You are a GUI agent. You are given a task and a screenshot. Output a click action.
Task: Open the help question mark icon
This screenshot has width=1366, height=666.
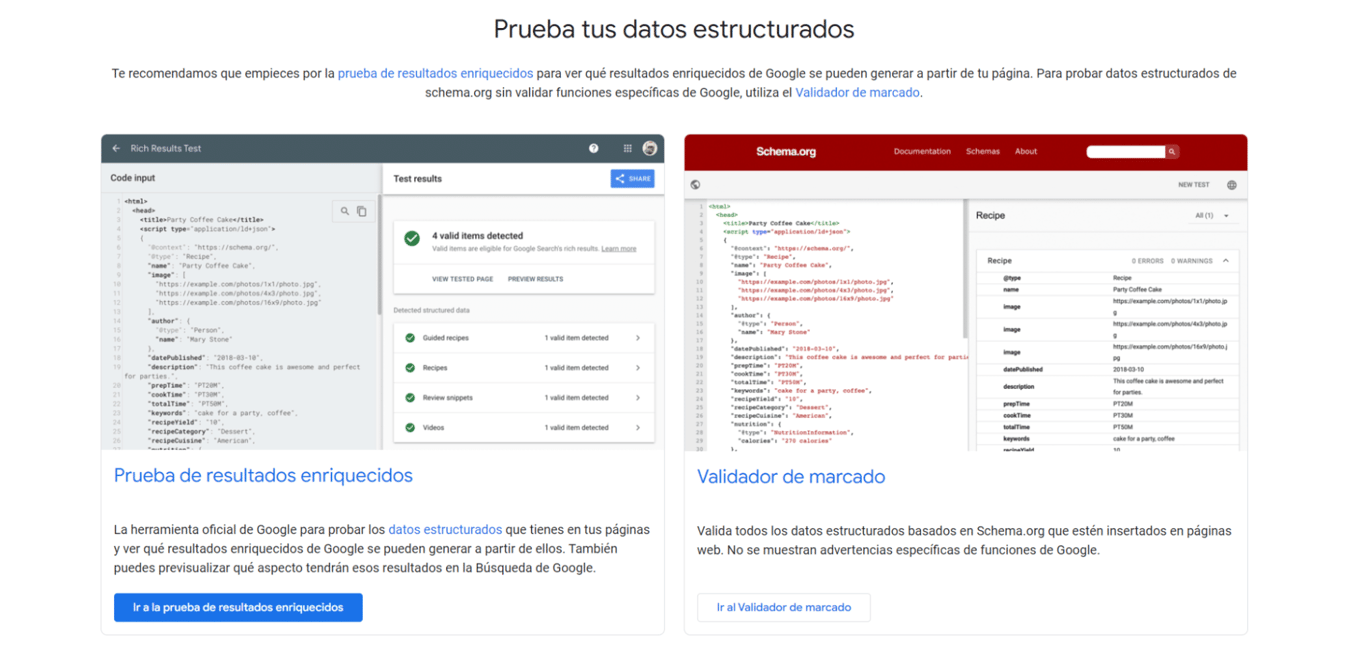point(593,148)
